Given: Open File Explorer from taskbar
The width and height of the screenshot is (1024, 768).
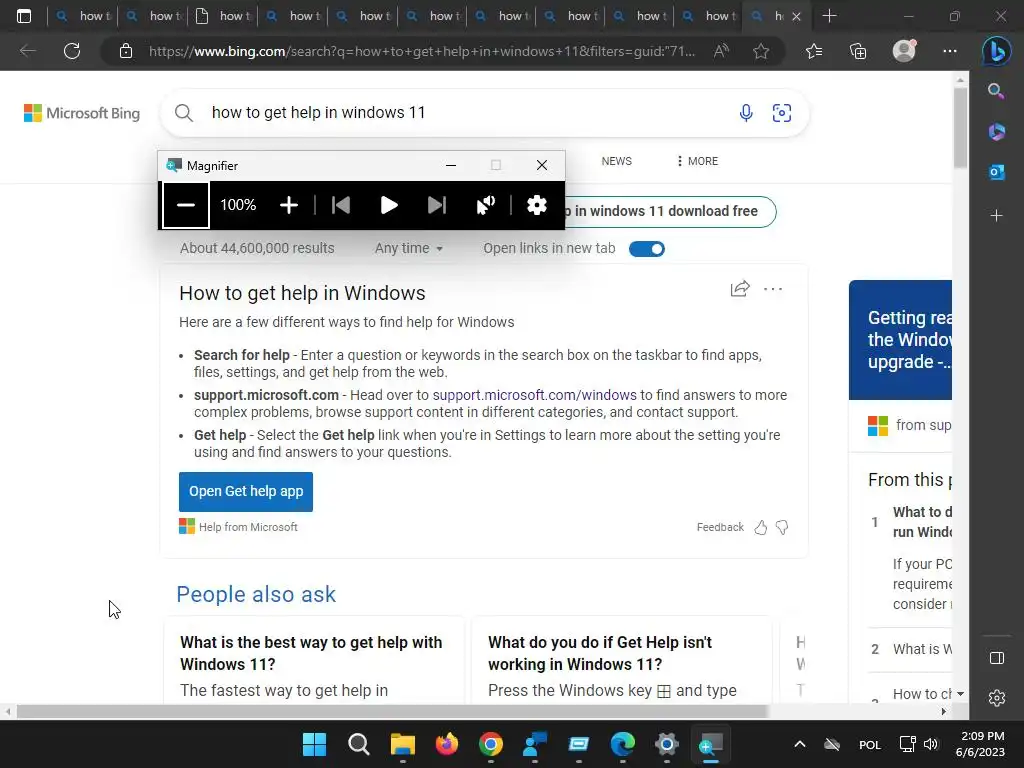Looking at the screenshot, I should coord(403,744).
